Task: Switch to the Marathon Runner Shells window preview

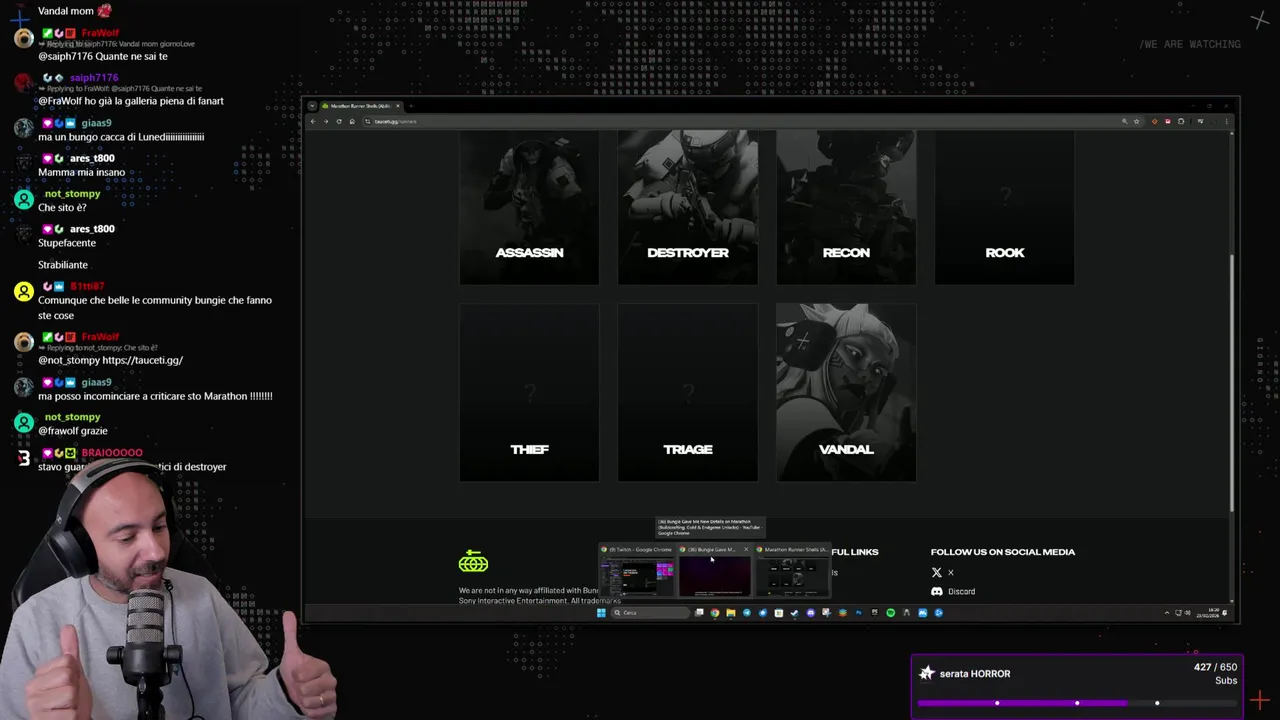Action: coord(793,570)
